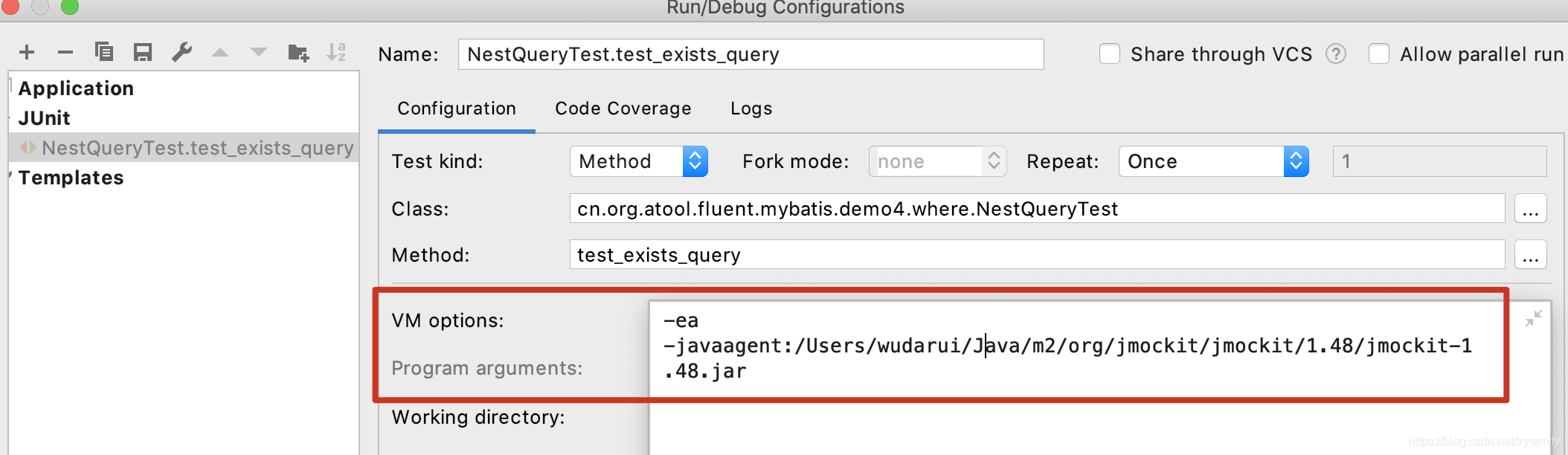Screen dimensions: 1568x455
Task: Click the Save Configuration disk icon
Action: coord(143,52)
